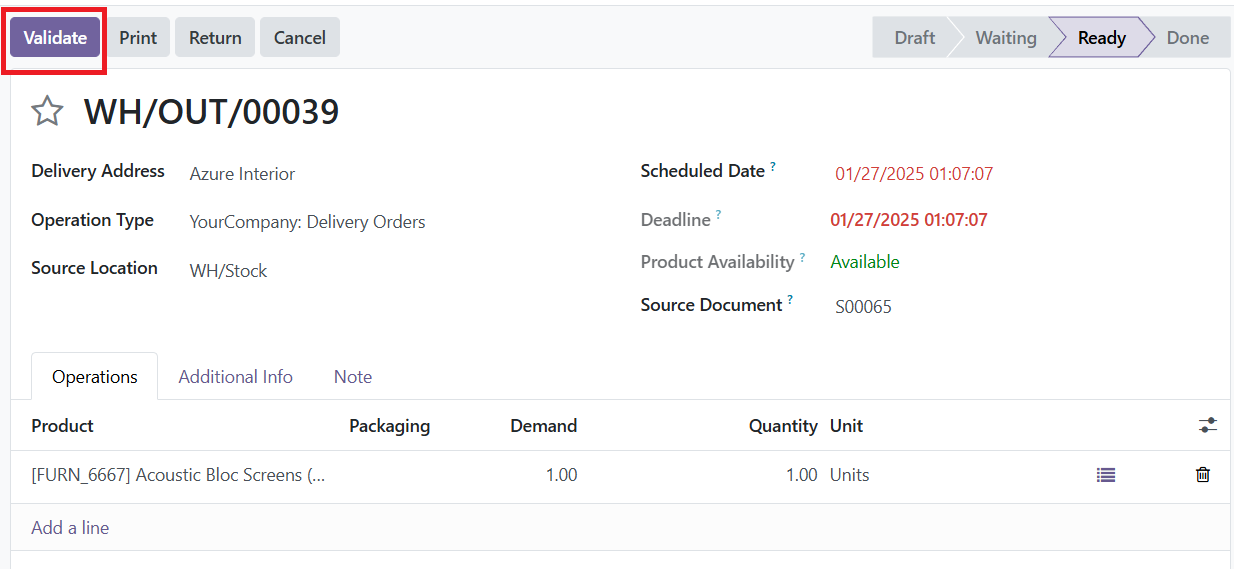Viewport: 1234px width, 569px height.
Task: Show Deadline help question mark
Action: [718, 215]
